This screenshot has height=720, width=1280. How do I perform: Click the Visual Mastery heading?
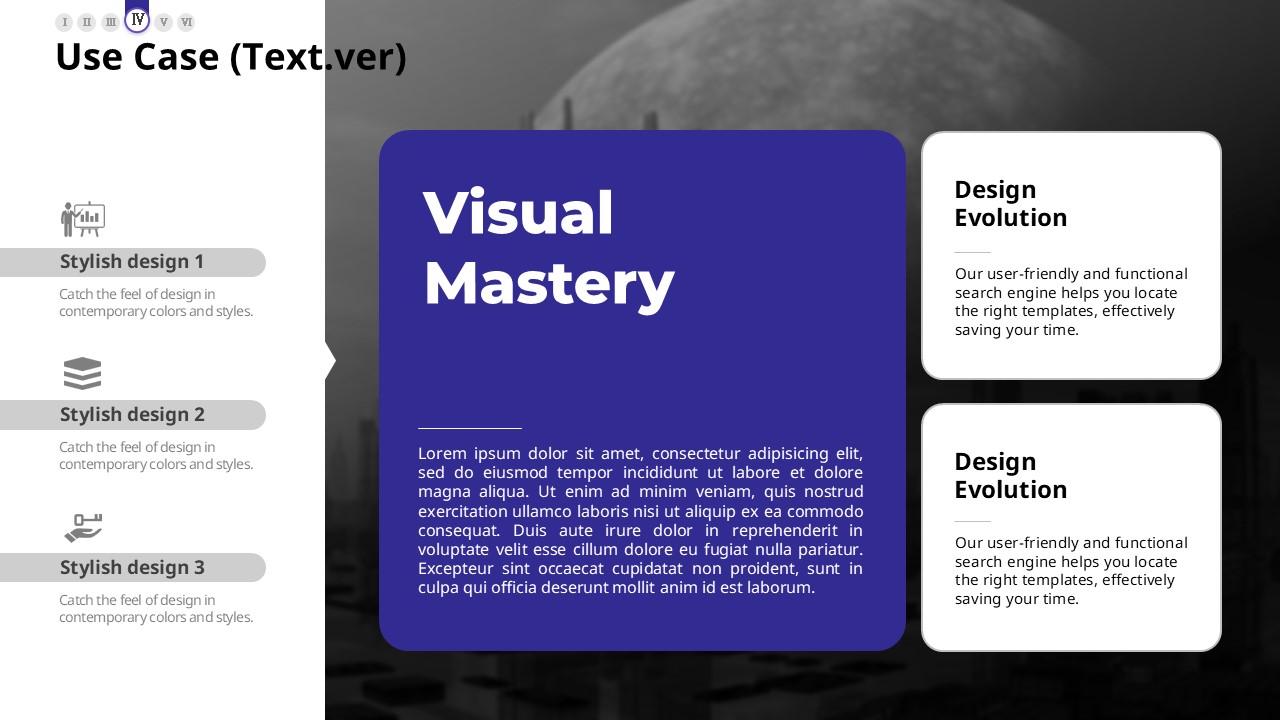coord(548,248)
